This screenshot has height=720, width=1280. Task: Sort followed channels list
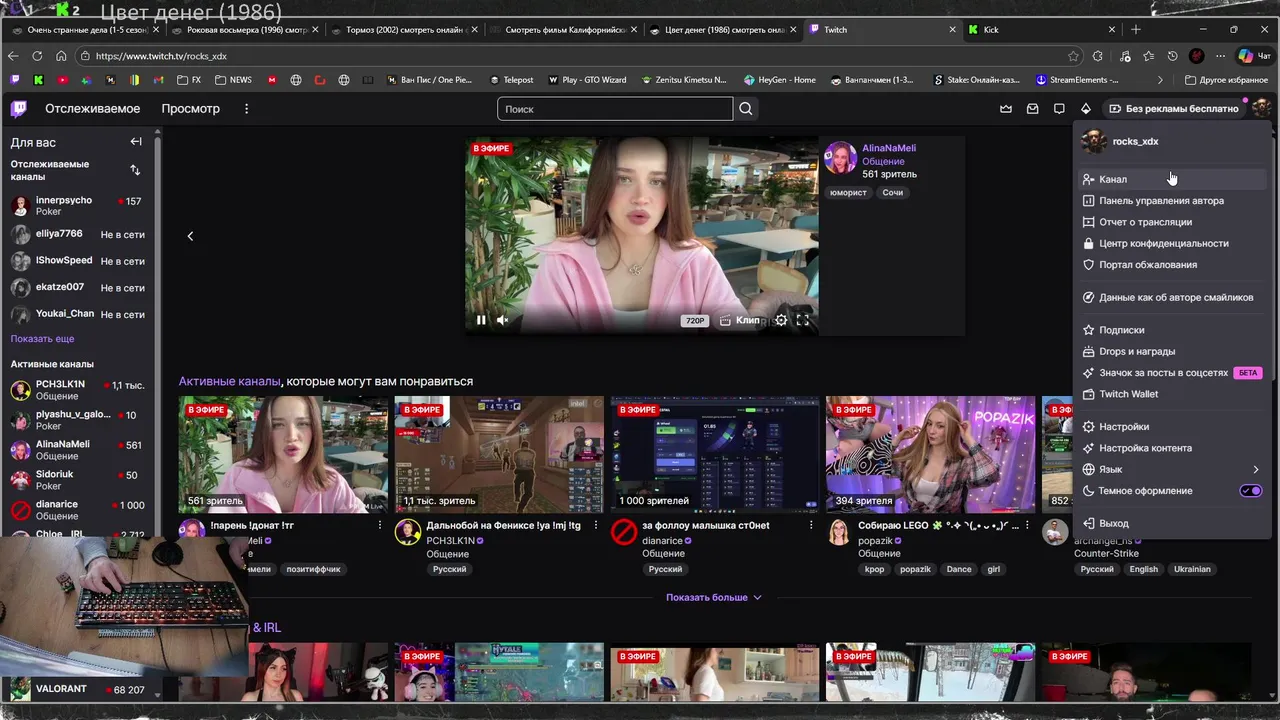pos(135,170)
